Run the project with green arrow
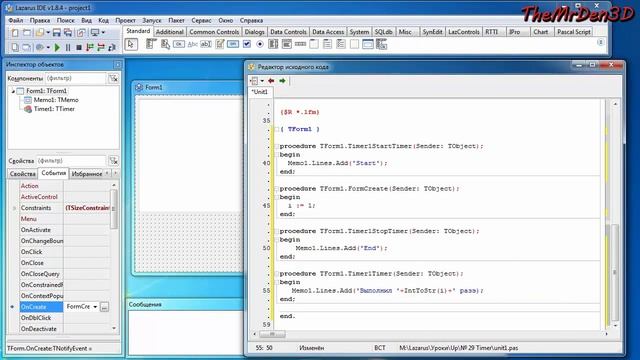The image size is (640, 360). click(x=57, y=47)
